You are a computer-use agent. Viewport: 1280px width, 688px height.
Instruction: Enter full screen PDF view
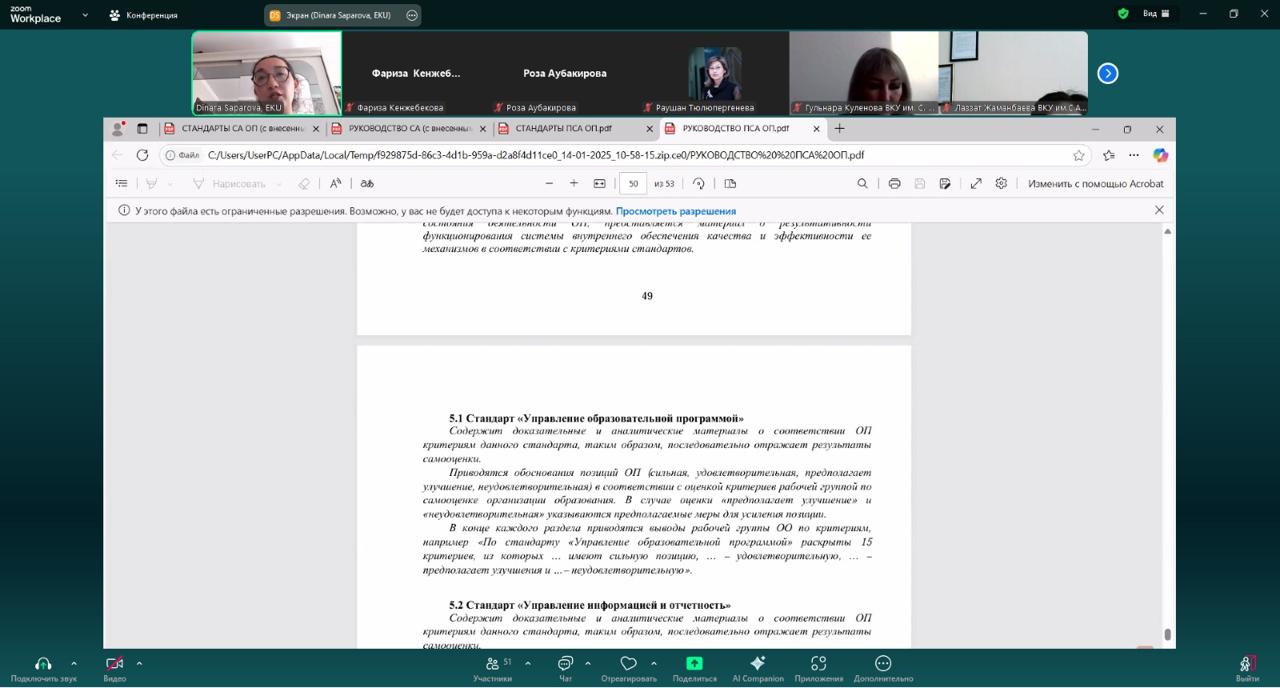976,184
